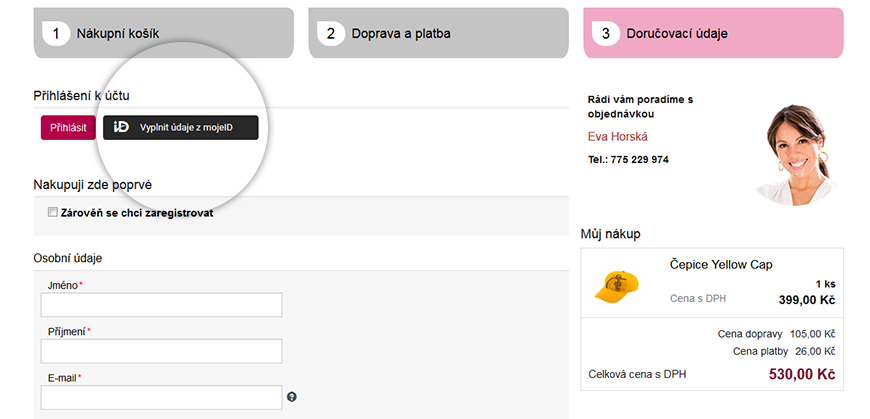Open the Čepice Yellow Cap product title
This screenshot has width=870, height=419.
[721, 265]
